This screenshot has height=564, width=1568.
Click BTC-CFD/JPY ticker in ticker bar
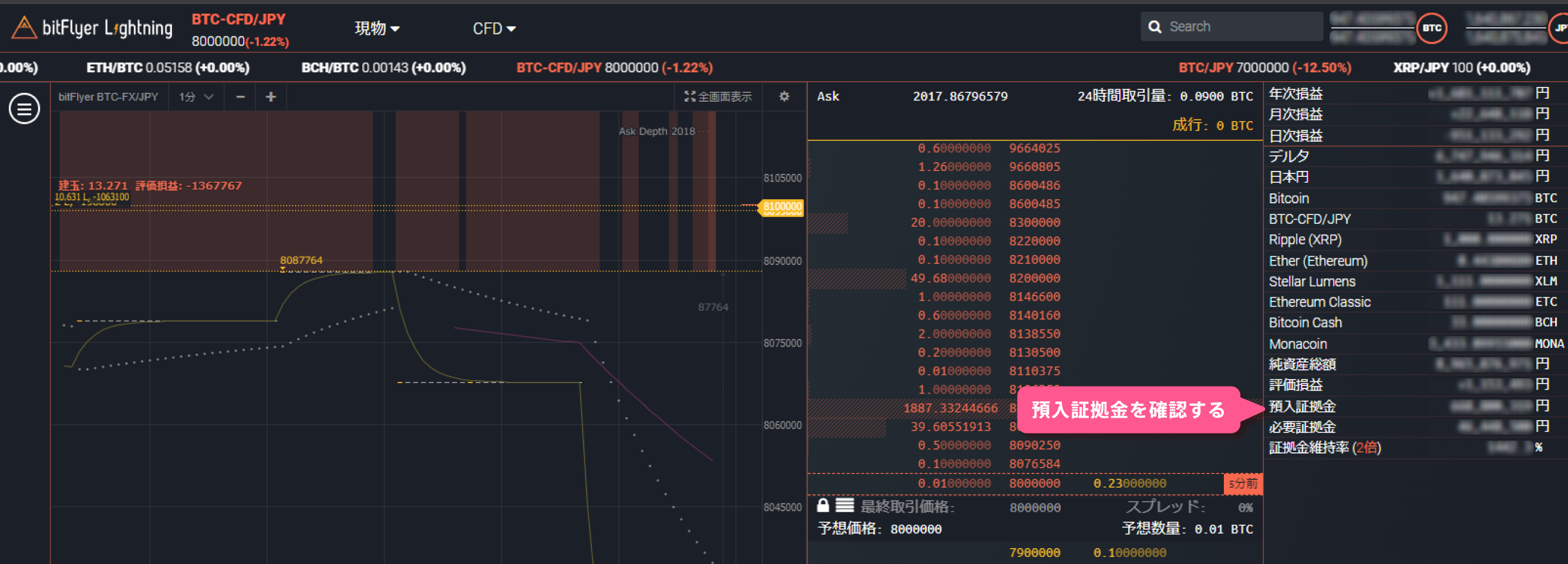(x=615, y=68)
